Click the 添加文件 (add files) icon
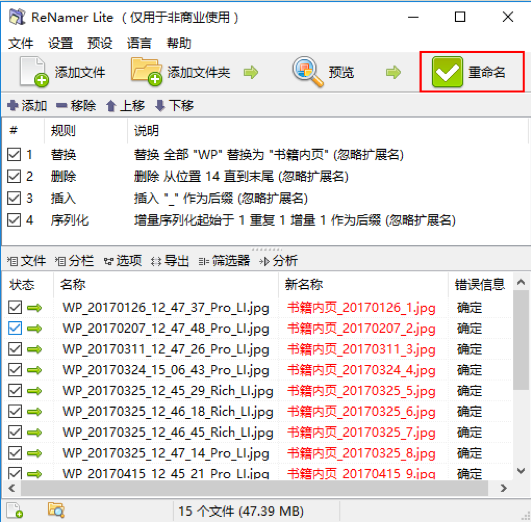531x522 pixels. click(34, 71)
